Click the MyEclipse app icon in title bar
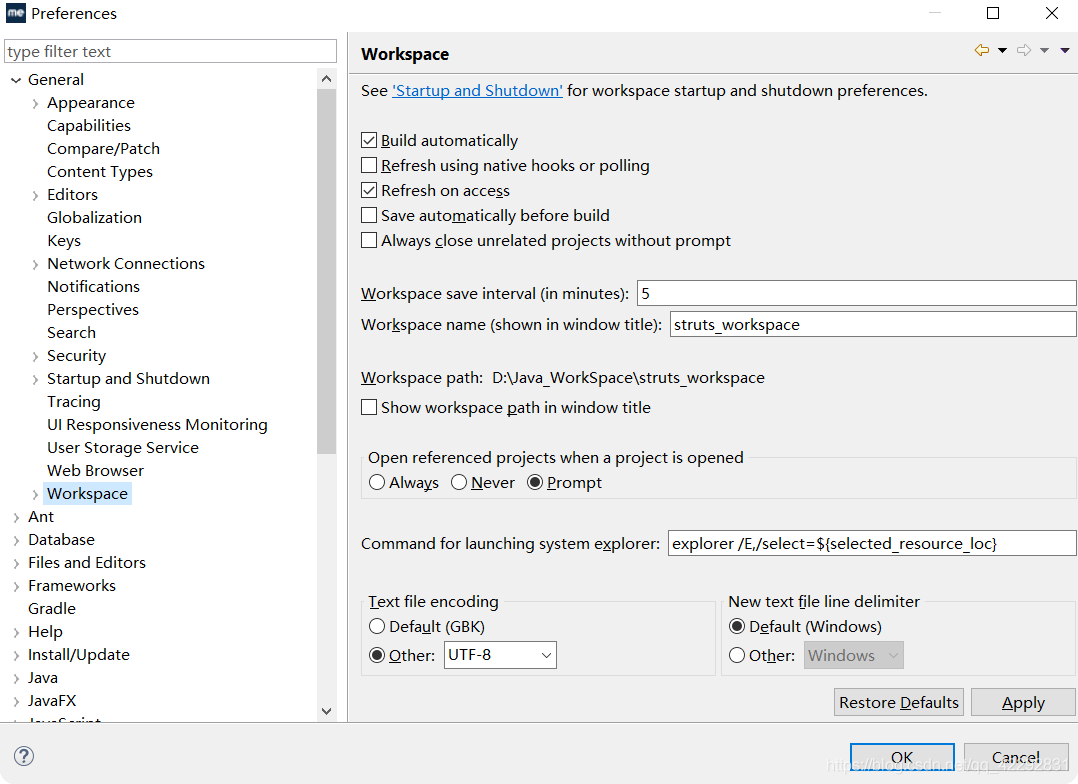Screen dimensions: 1078x784 (x=16, y=13)
